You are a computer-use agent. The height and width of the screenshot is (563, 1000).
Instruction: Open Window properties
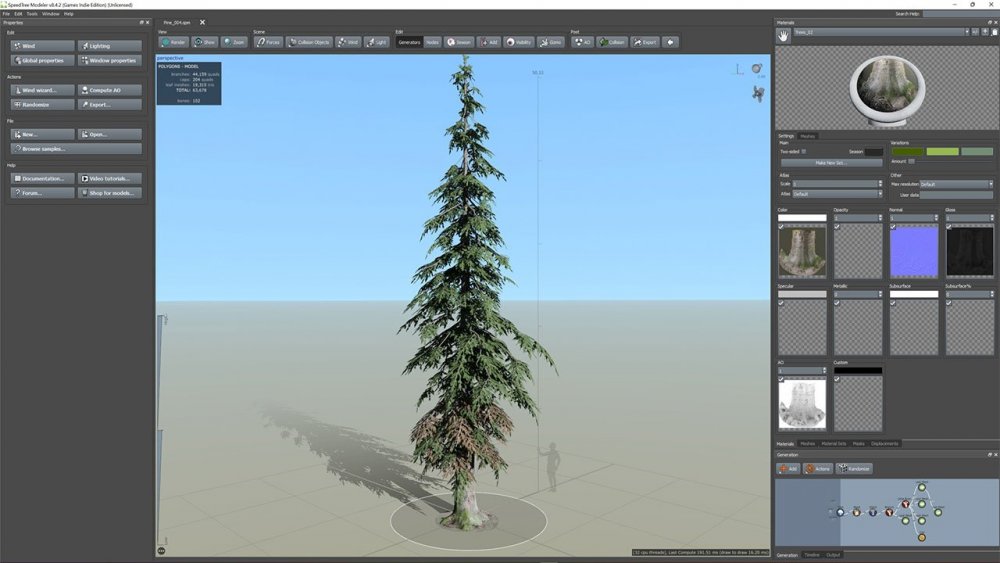(x=110, y=61)
